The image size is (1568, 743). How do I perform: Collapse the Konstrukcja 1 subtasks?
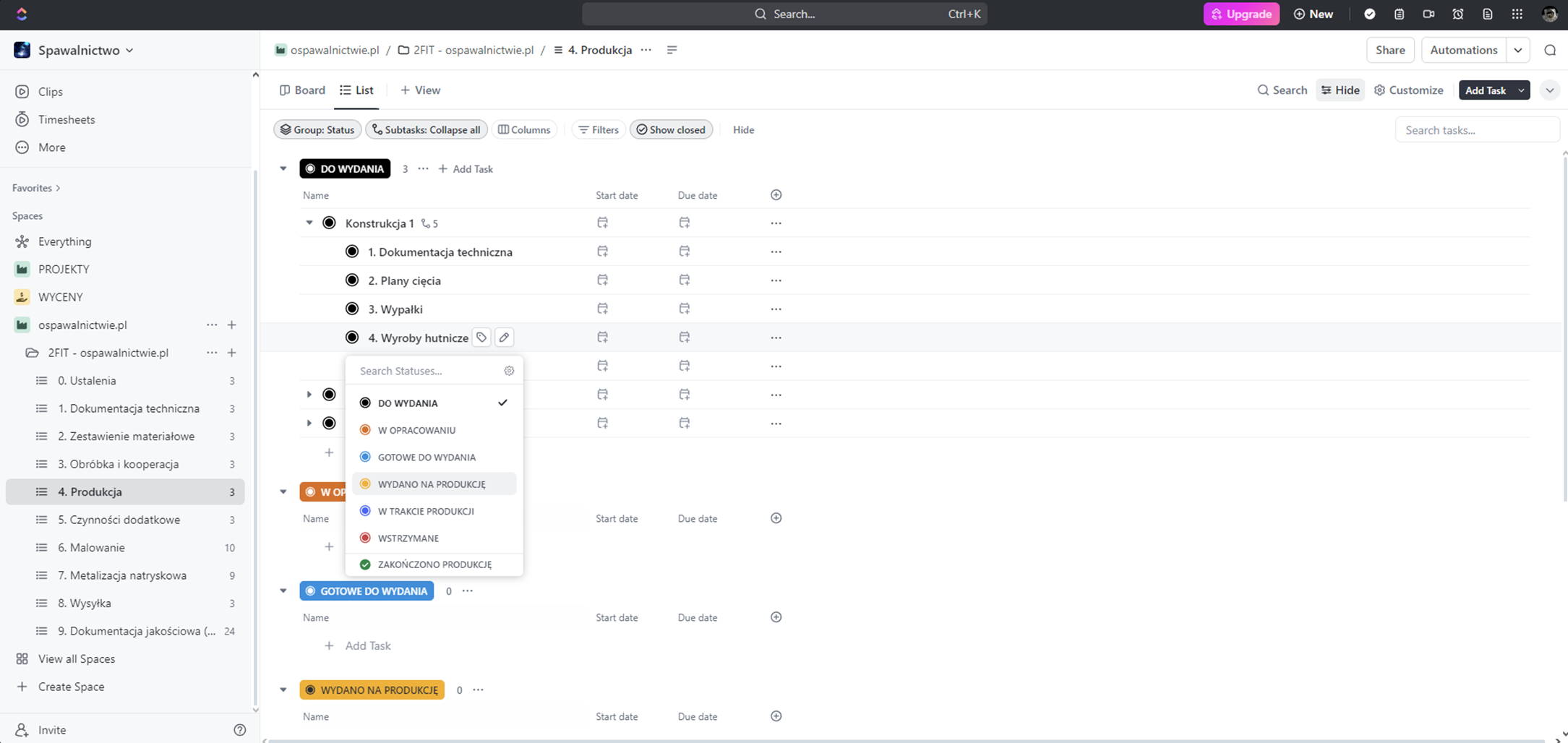pyautogui.click(x=309, y=223)
